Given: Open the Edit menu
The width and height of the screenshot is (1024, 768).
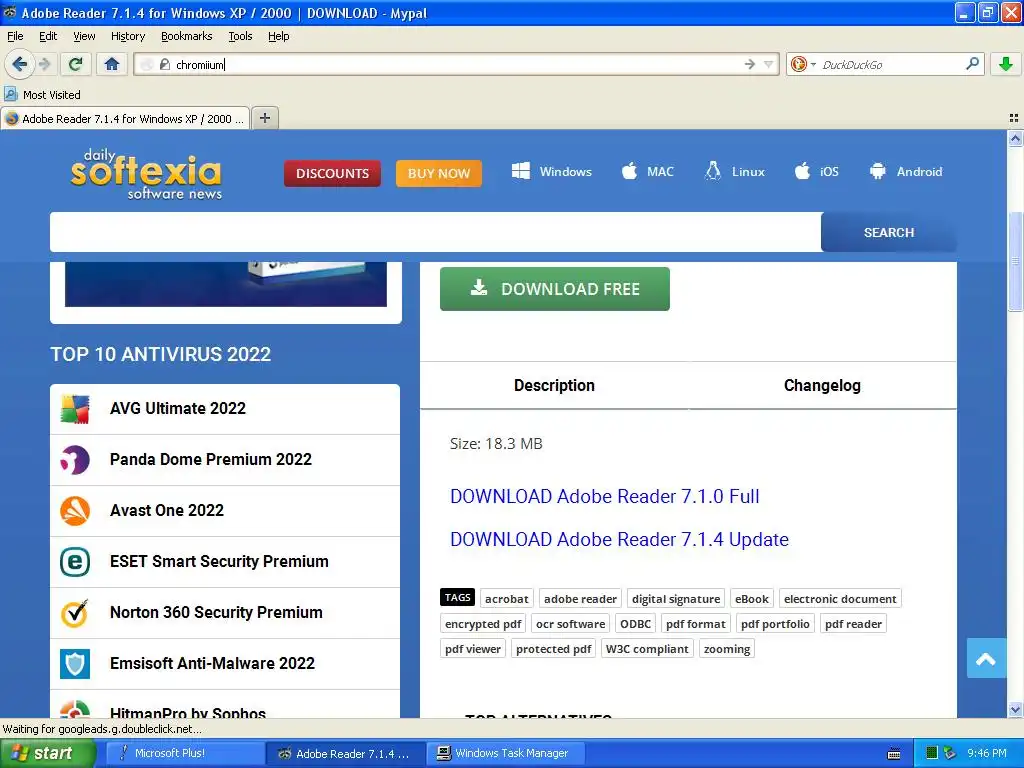Looking at the screenshot, I should (48, 36).
